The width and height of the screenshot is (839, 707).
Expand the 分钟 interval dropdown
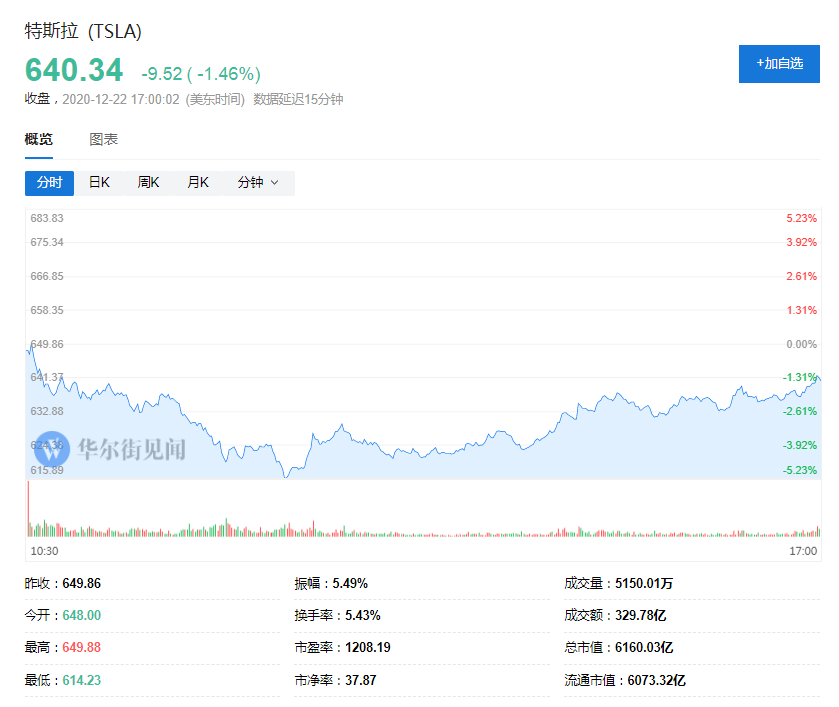[x=258, y=182]
